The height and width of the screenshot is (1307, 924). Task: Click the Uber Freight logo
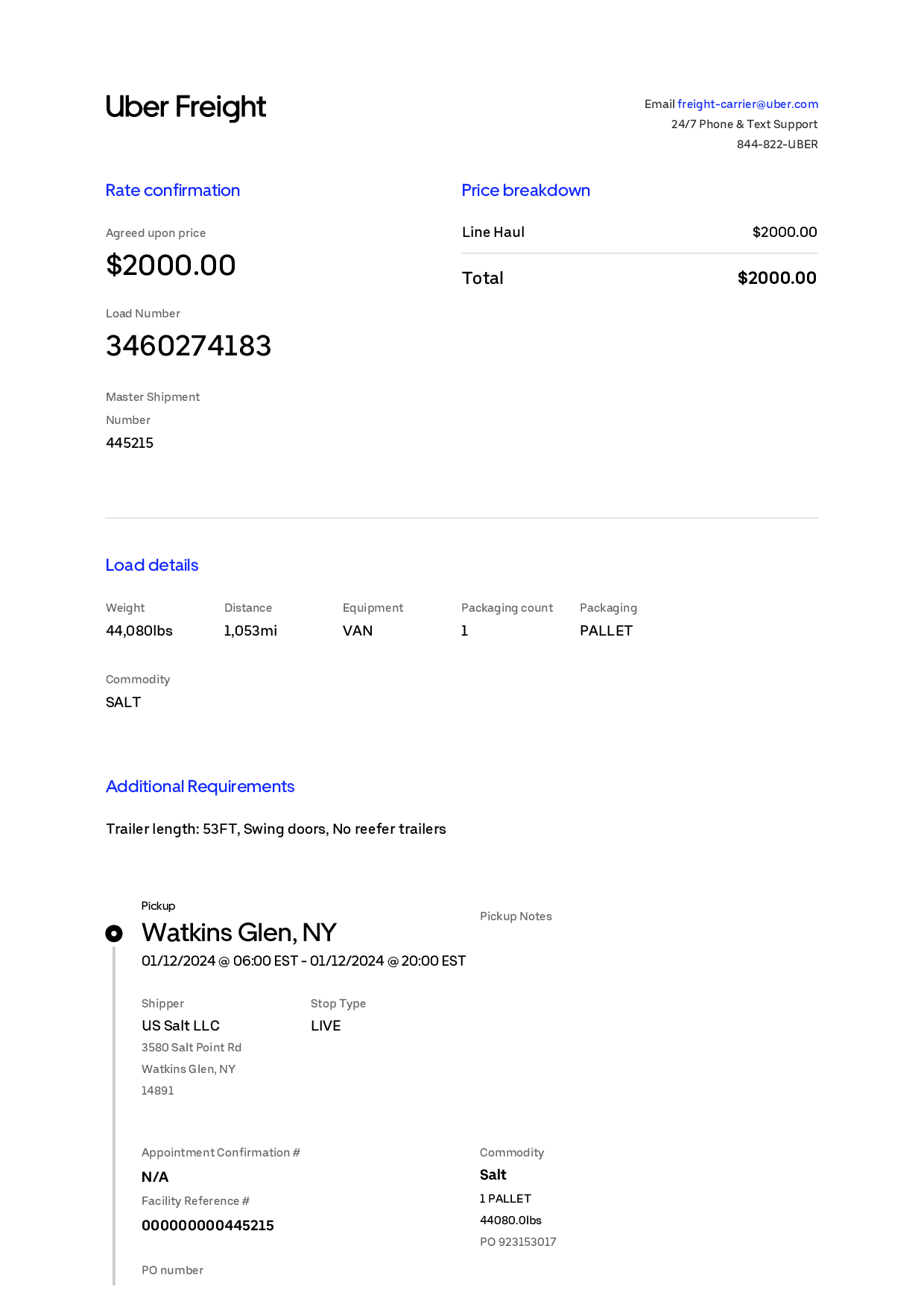pyautogui.click(x=186, y=107)
